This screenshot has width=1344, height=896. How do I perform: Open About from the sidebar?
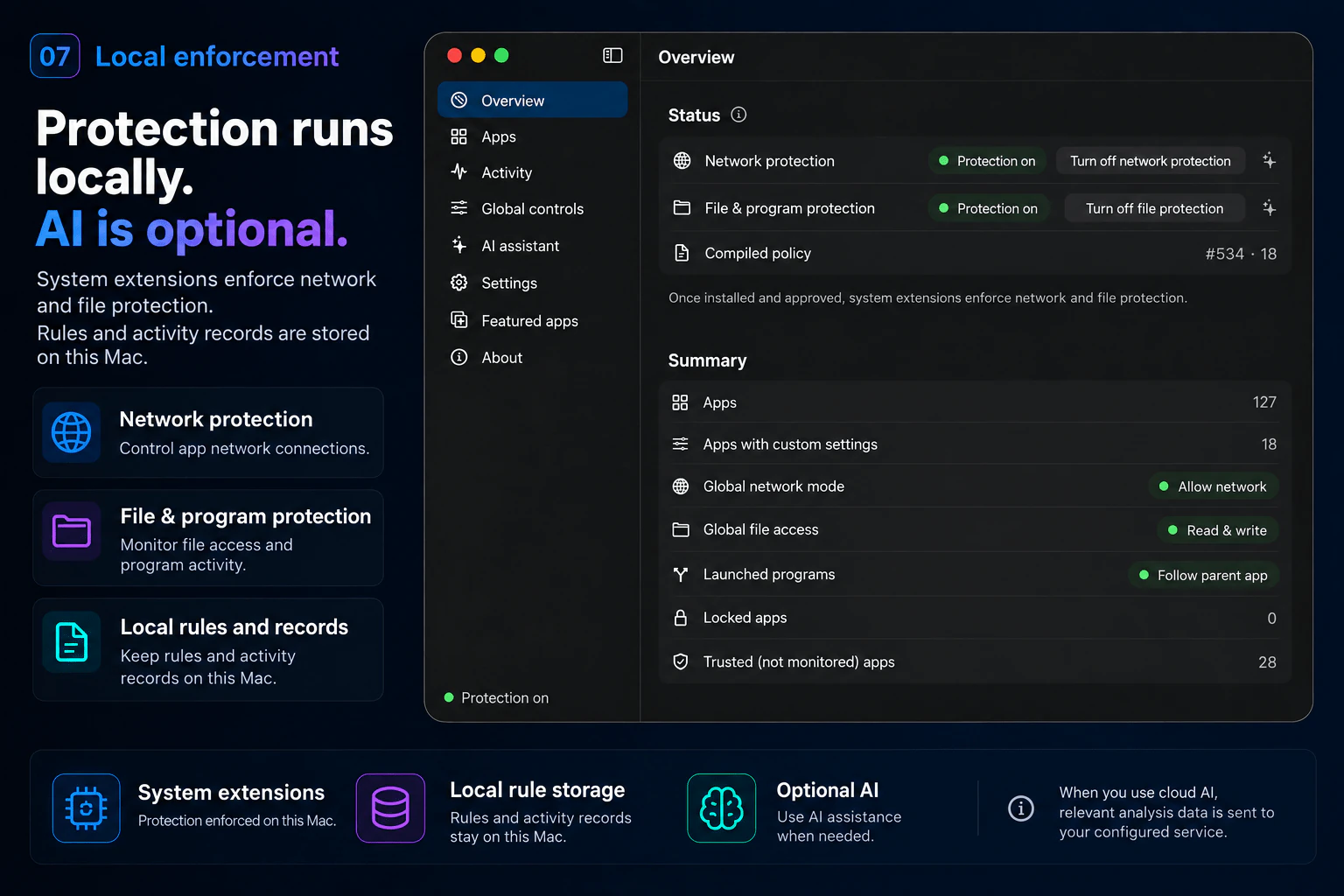(x=532, y=357)
